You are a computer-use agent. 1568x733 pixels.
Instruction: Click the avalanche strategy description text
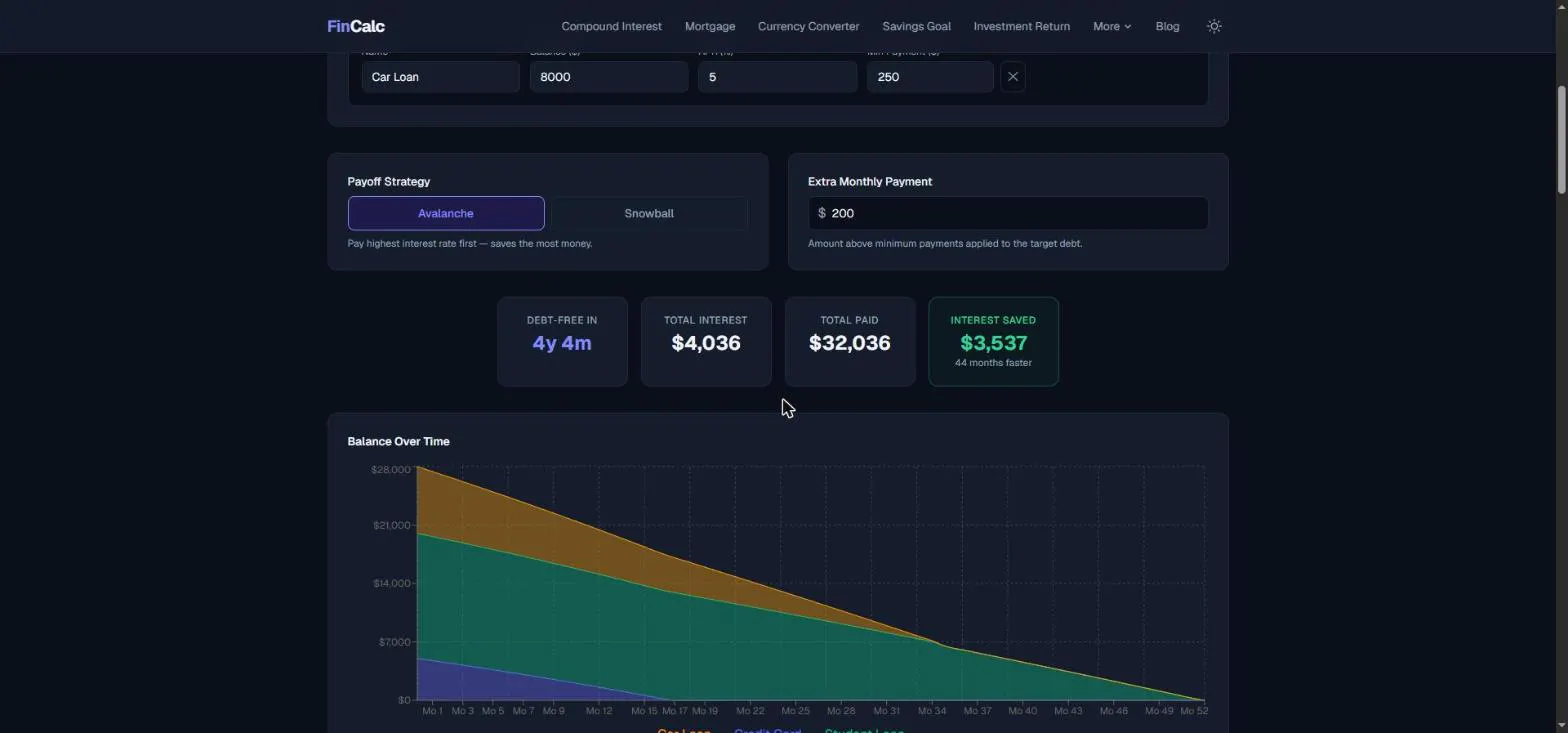click(469, 244)
